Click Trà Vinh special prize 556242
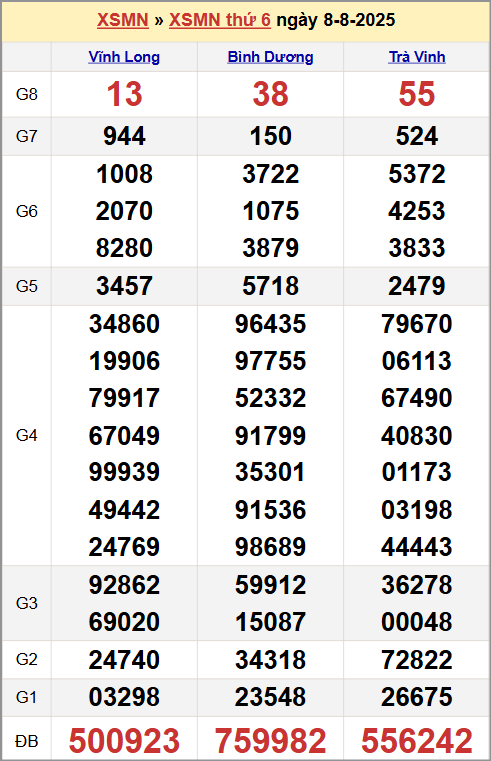The image size is (491, 761). [x=417, y=741]
